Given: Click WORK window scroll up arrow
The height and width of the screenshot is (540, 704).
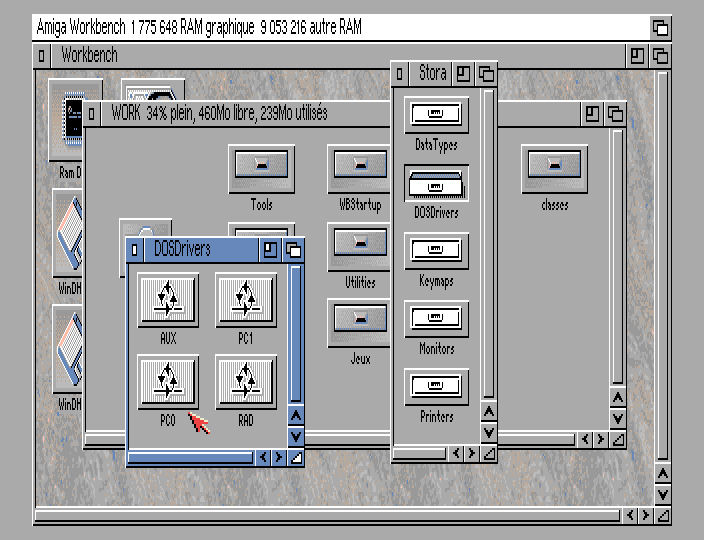Looking at the screenshot, I should 618,398.
